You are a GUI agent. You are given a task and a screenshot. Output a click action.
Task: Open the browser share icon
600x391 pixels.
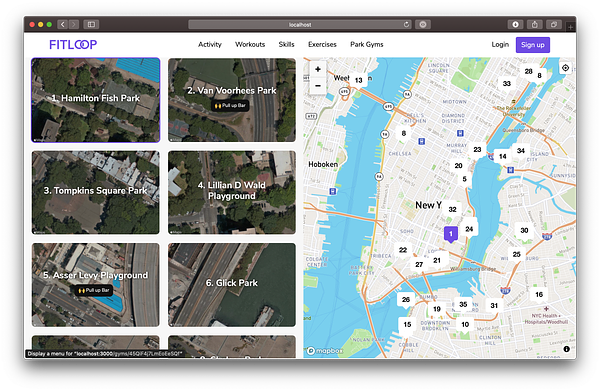(x=535, y=24)
